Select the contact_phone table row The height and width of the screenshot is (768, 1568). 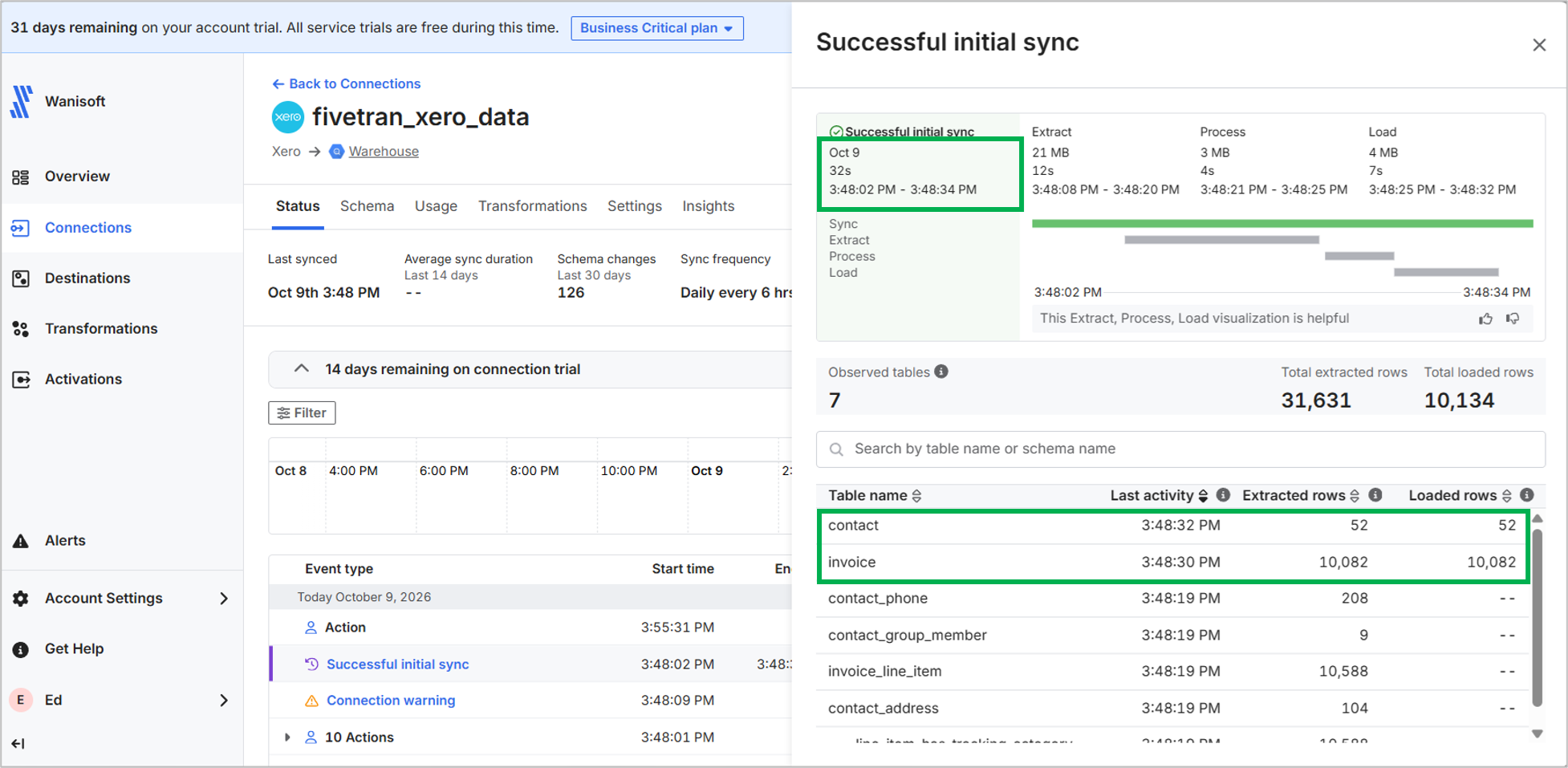point(1172,599)
